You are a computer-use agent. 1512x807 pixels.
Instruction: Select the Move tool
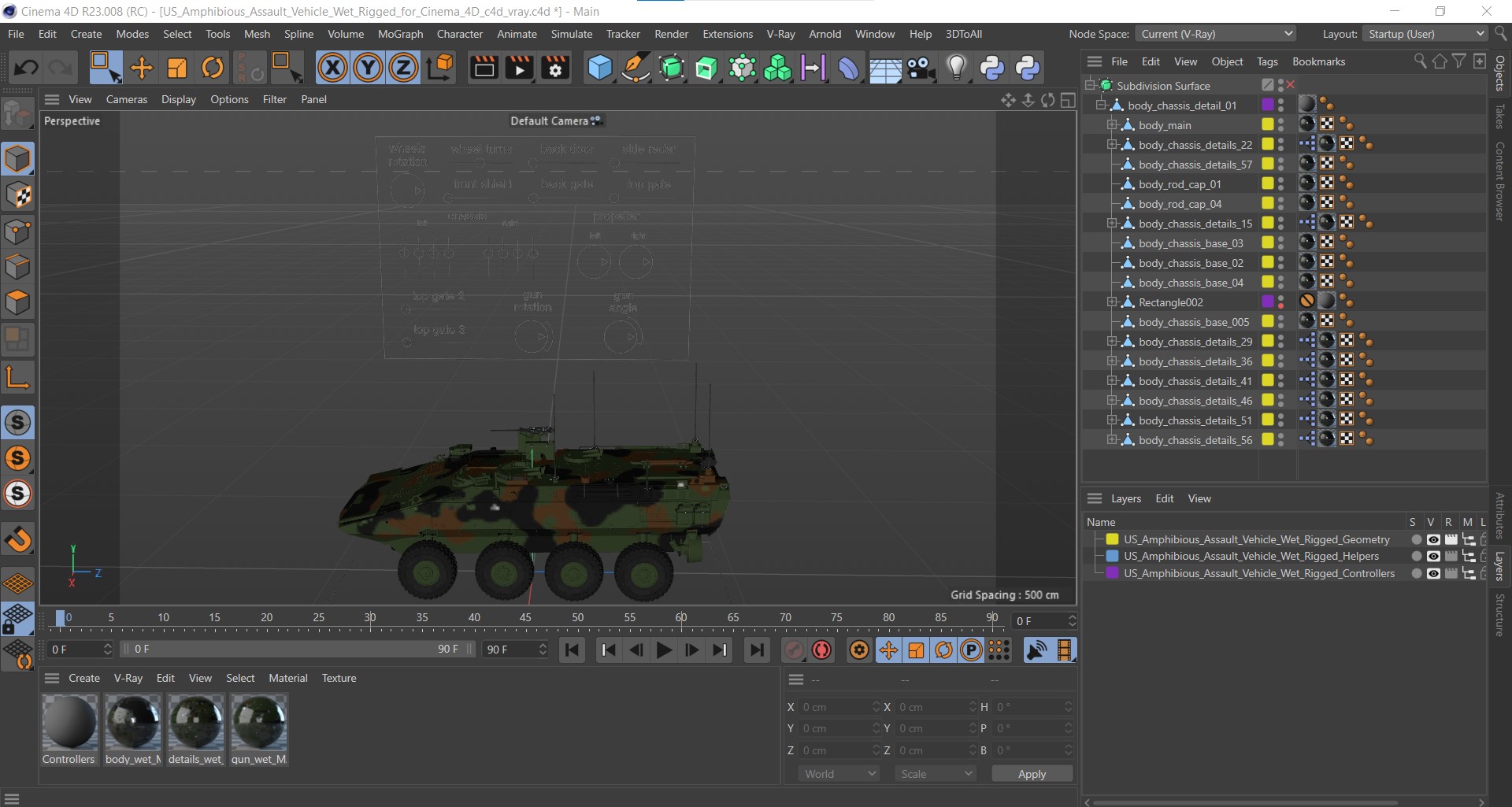[142, 68]
